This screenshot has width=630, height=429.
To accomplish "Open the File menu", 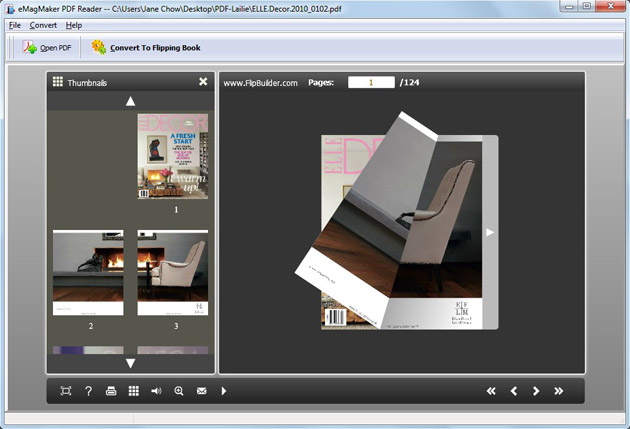I will [x=15, y=25].
